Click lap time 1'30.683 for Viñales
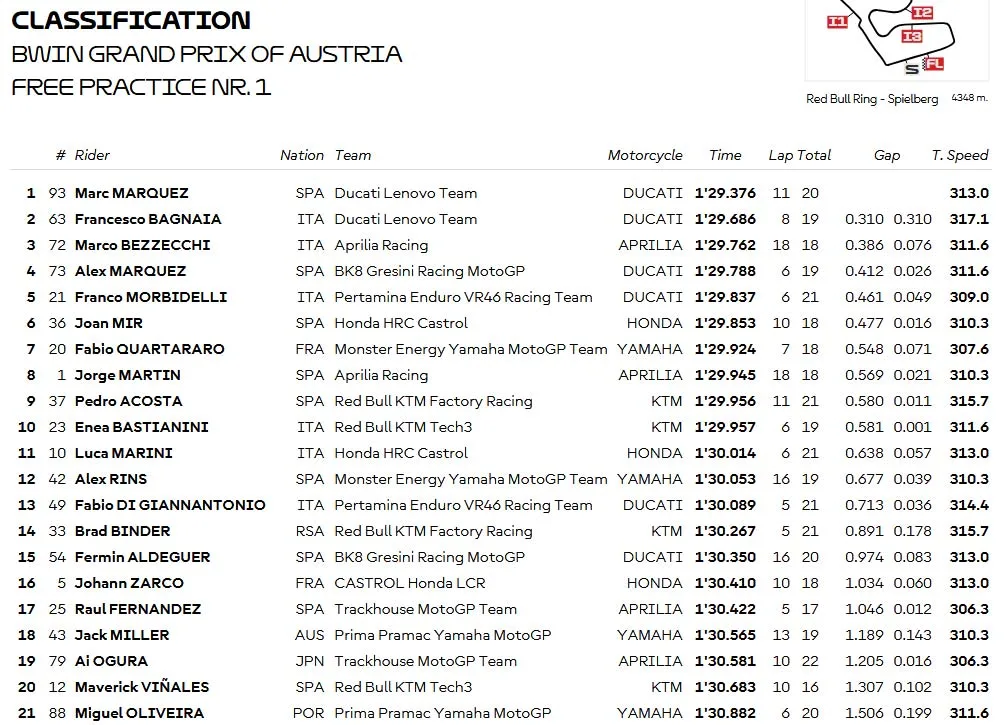Screen dimensions: 1008x725 tap(725, 686)
